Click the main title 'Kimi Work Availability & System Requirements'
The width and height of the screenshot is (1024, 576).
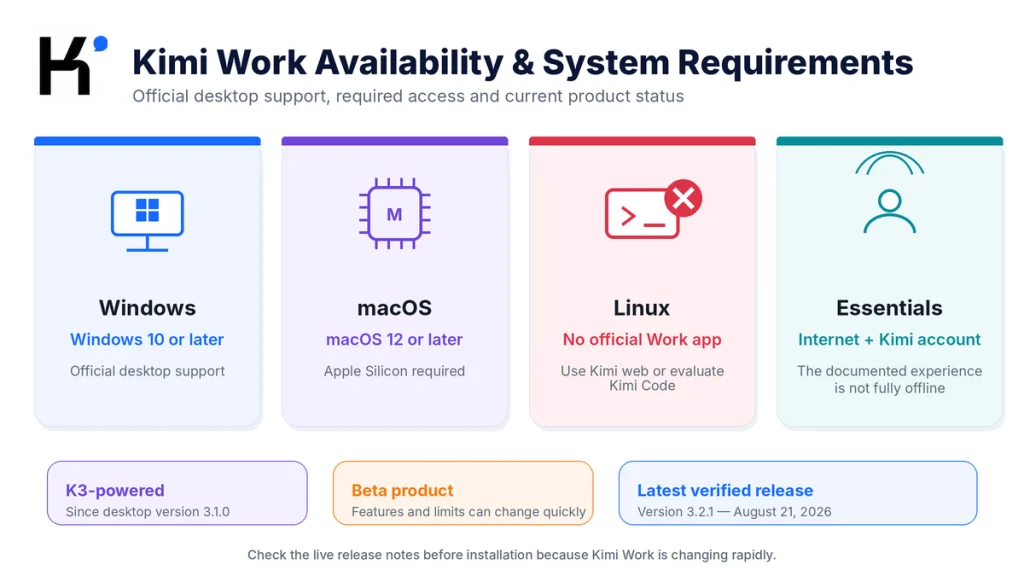tap(522, 63)
